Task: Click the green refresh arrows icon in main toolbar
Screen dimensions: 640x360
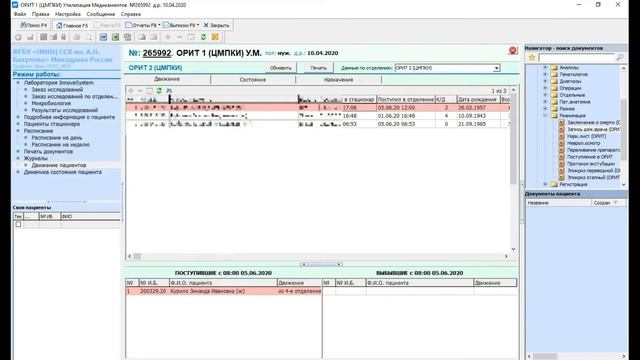Action: point(203,37)
